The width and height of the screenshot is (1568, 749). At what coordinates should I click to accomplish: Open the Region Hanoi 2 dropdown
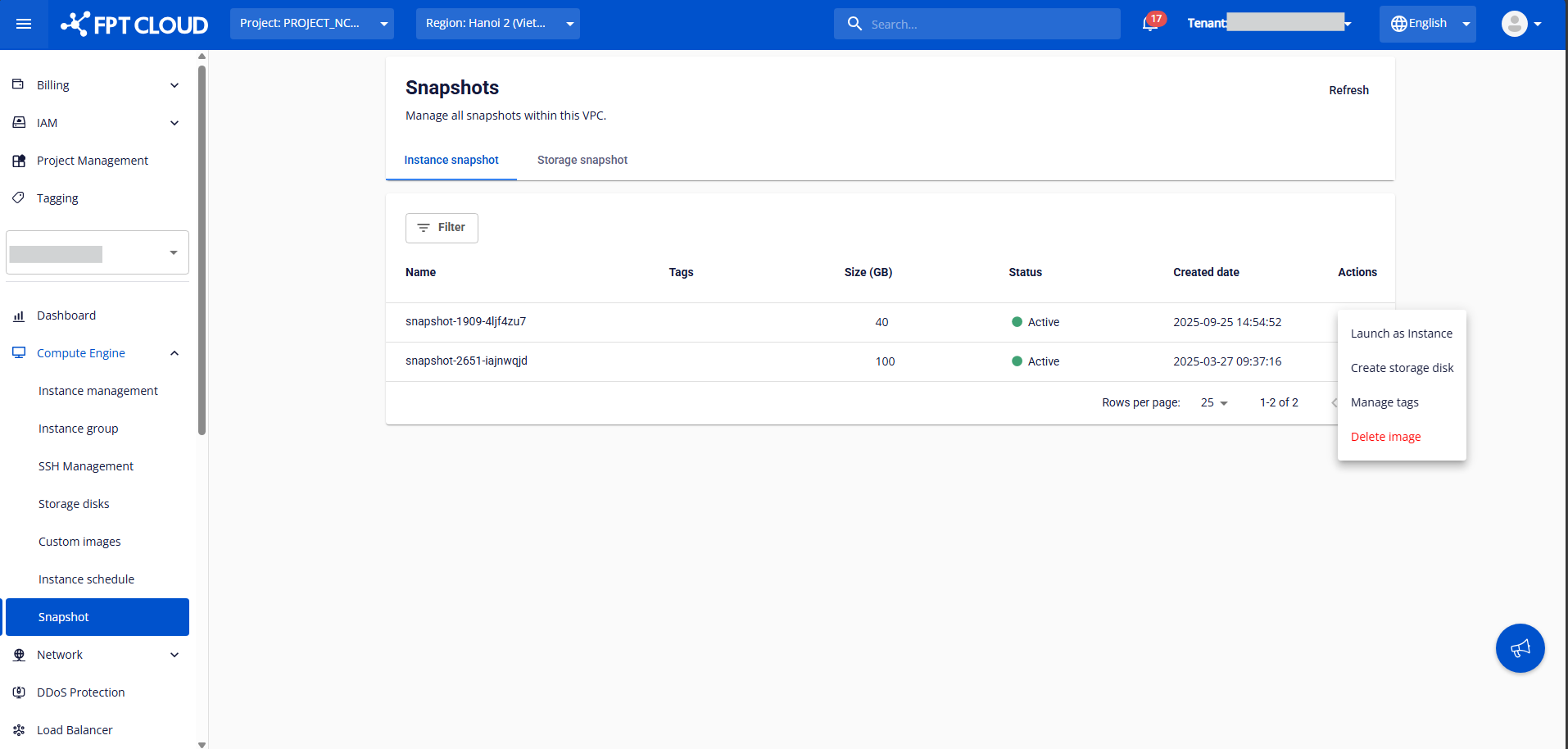pyautogui.click(x=497, y=24)
